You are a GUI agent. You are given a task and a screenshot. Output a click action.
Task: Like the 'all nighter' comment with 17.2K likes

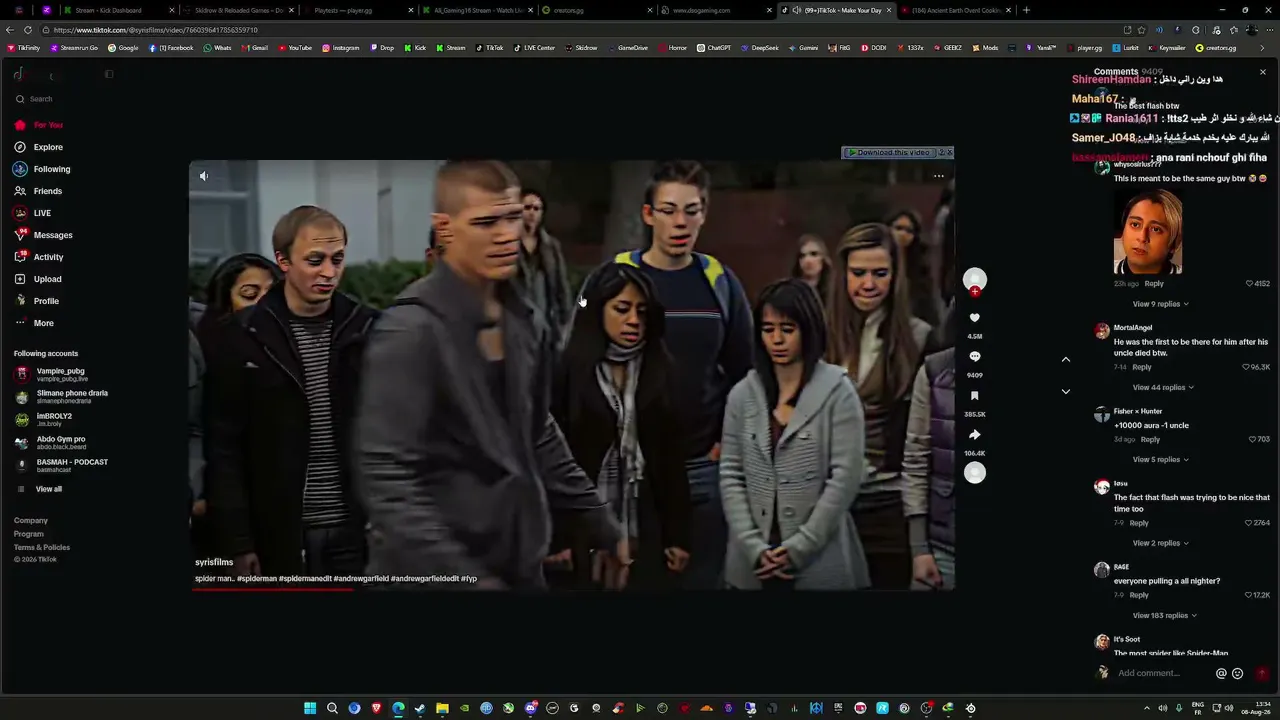pos(1249,595)
